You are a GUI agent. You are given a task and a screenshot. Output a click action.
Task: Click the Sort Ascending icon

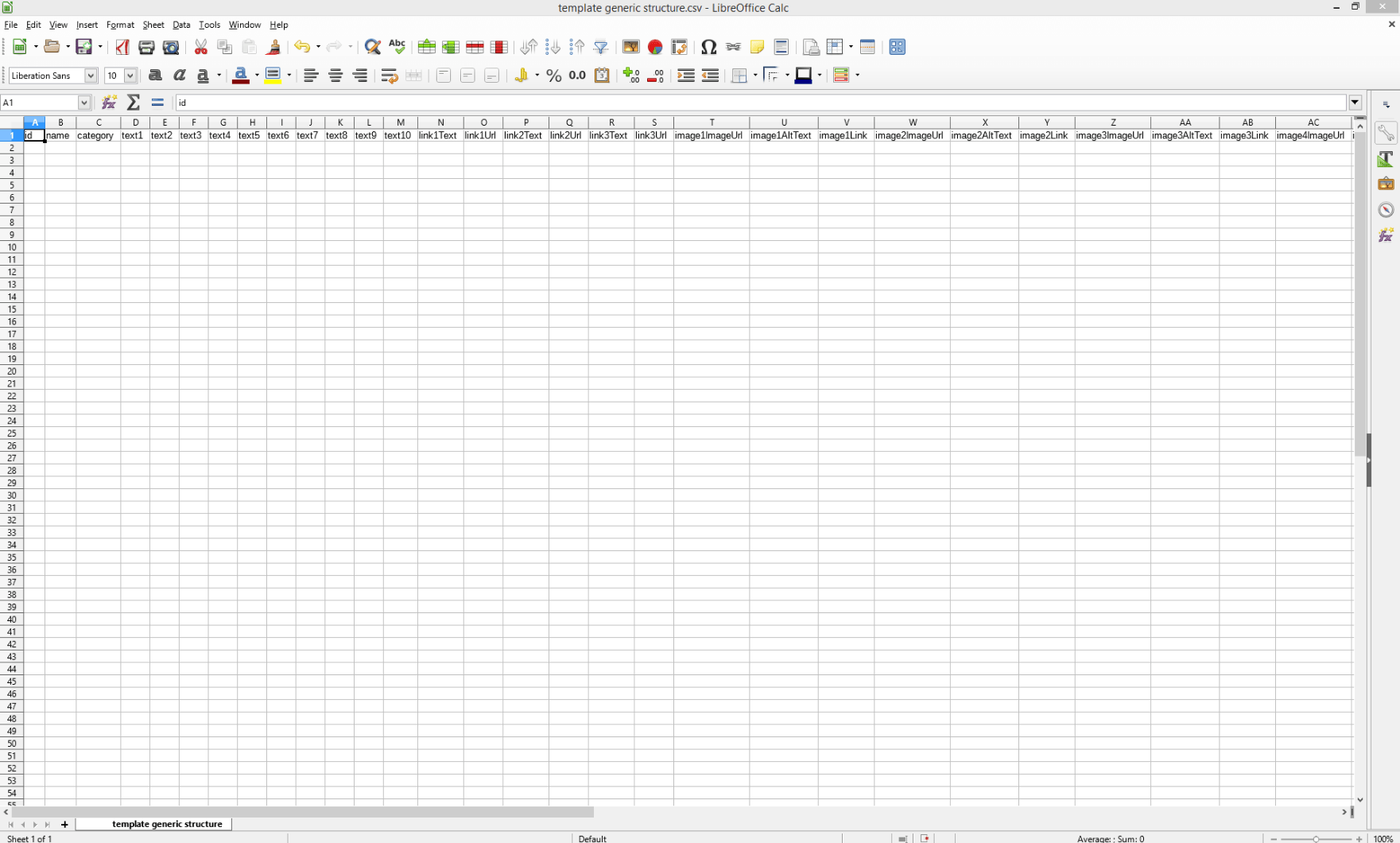coord(553,47)
